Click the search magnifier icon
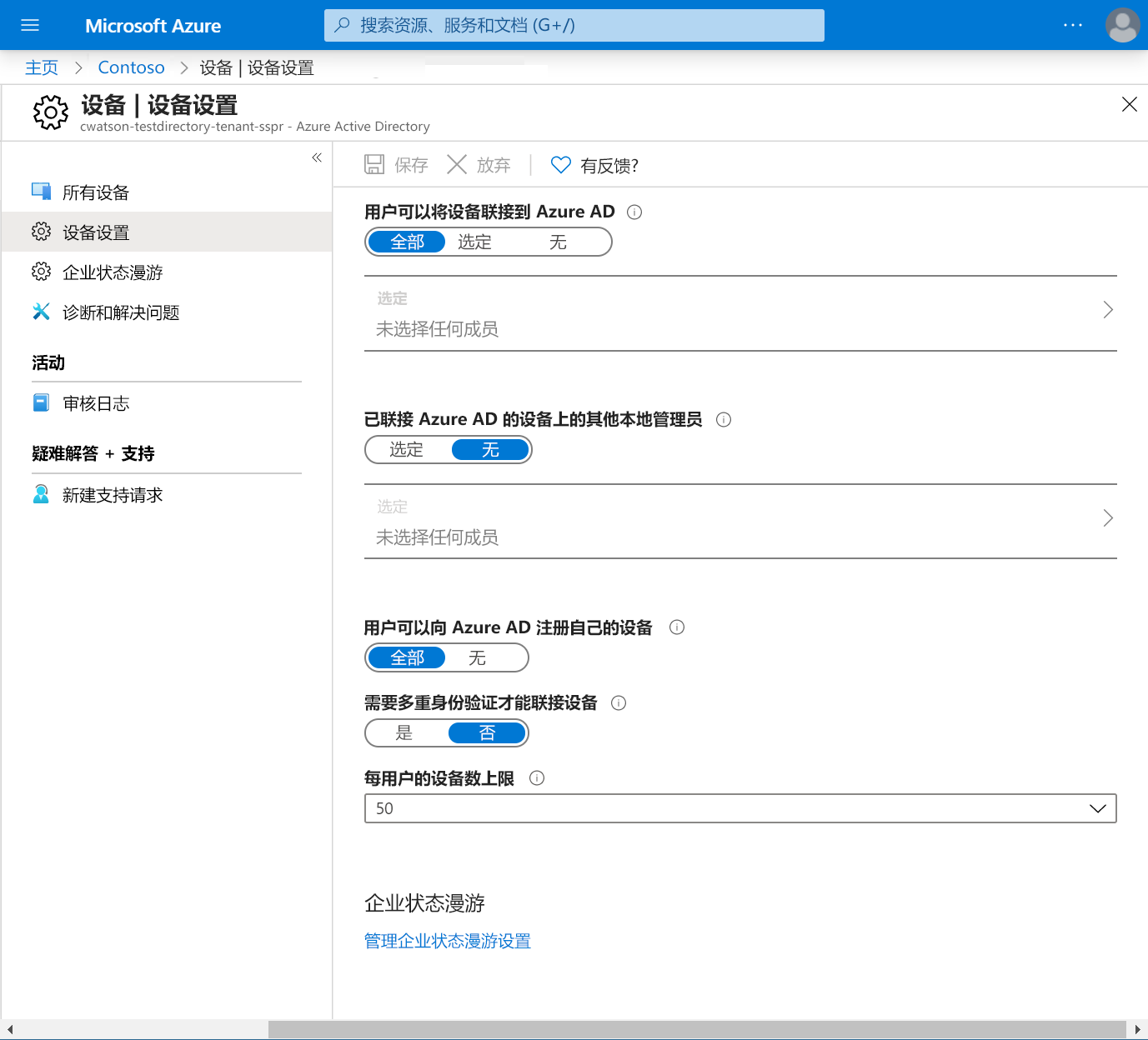This screenshot has height=1040, width=1148. point(342,25)
